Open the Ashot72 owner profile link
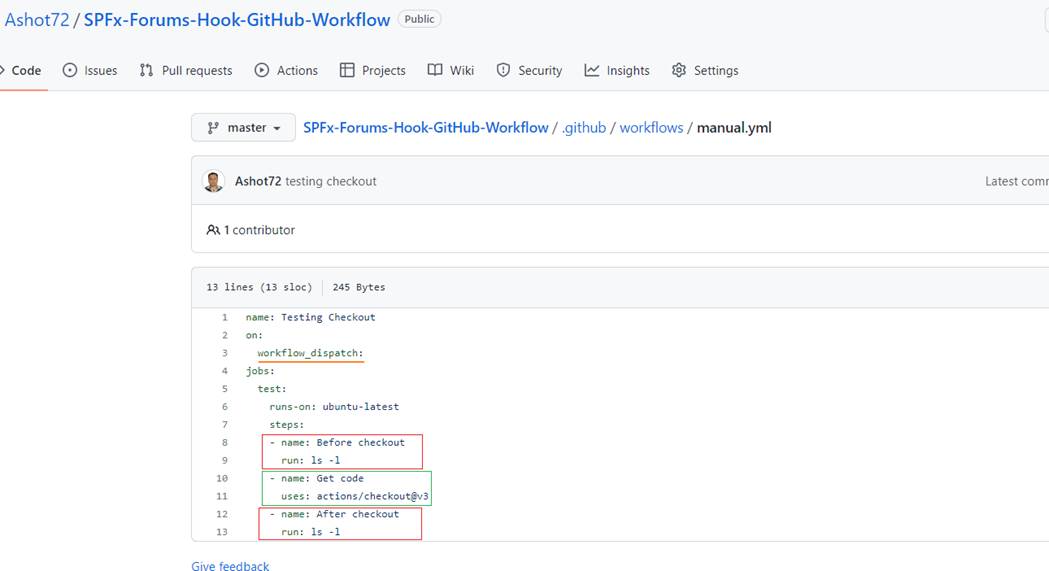This screenshot has height=571, width=1049. tap(37, 20)
